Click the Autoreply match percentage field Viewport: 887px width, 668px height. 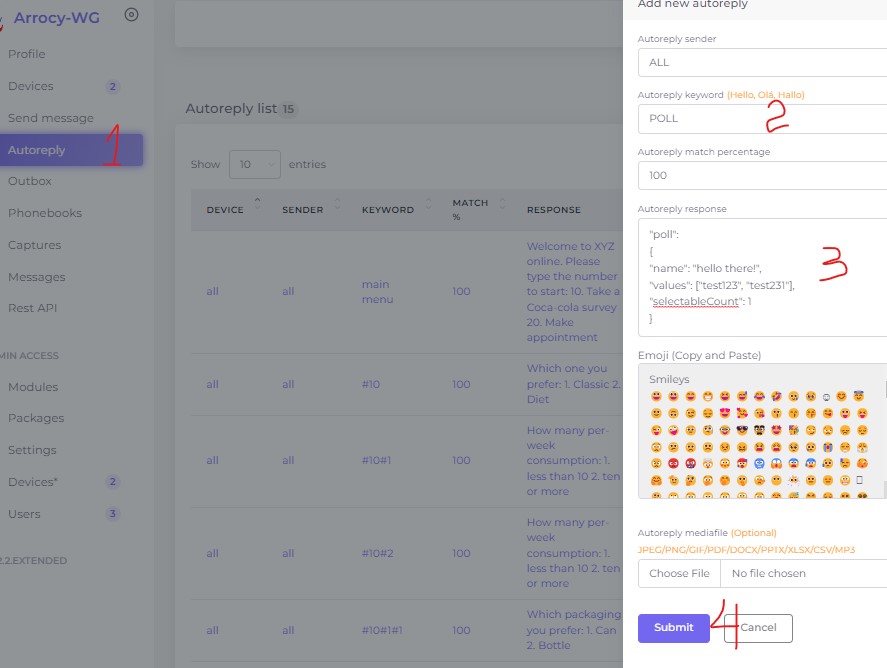click(761, 175)
